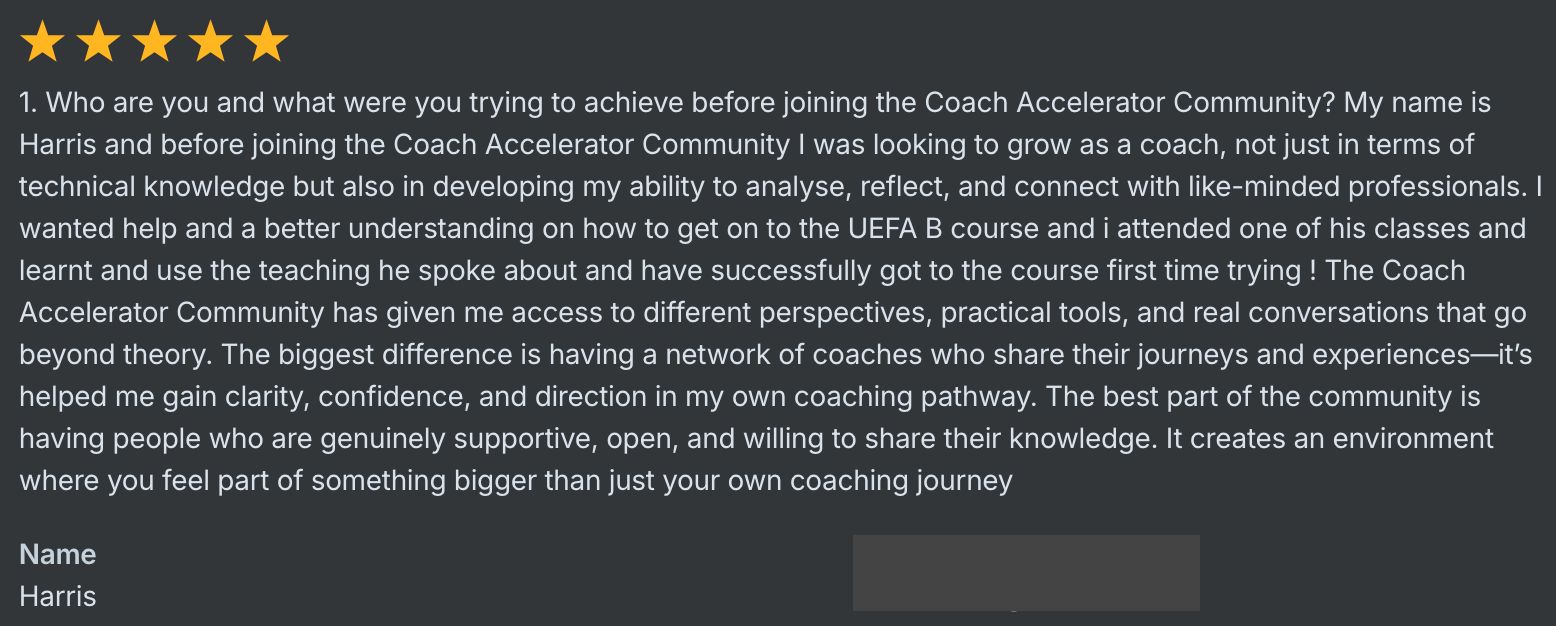Viewport: 1556px width, 626px height.
Task: Click the middle (third) rating star
Action: tap(154, 43)
